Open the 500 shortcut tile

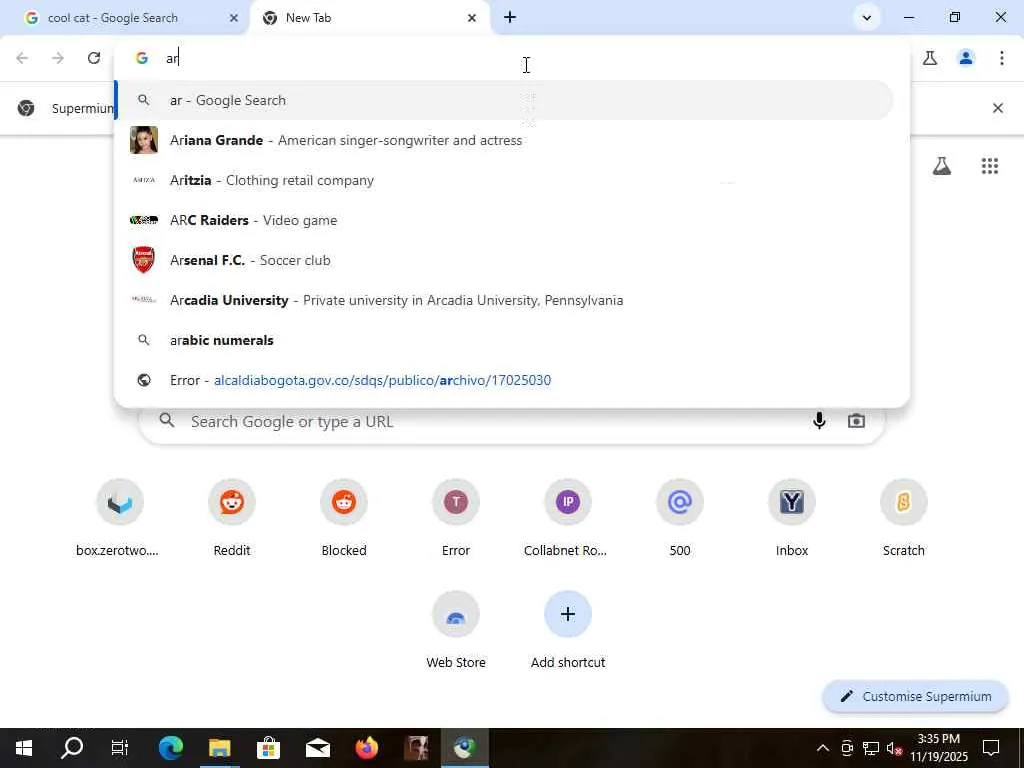coord(680,517)
